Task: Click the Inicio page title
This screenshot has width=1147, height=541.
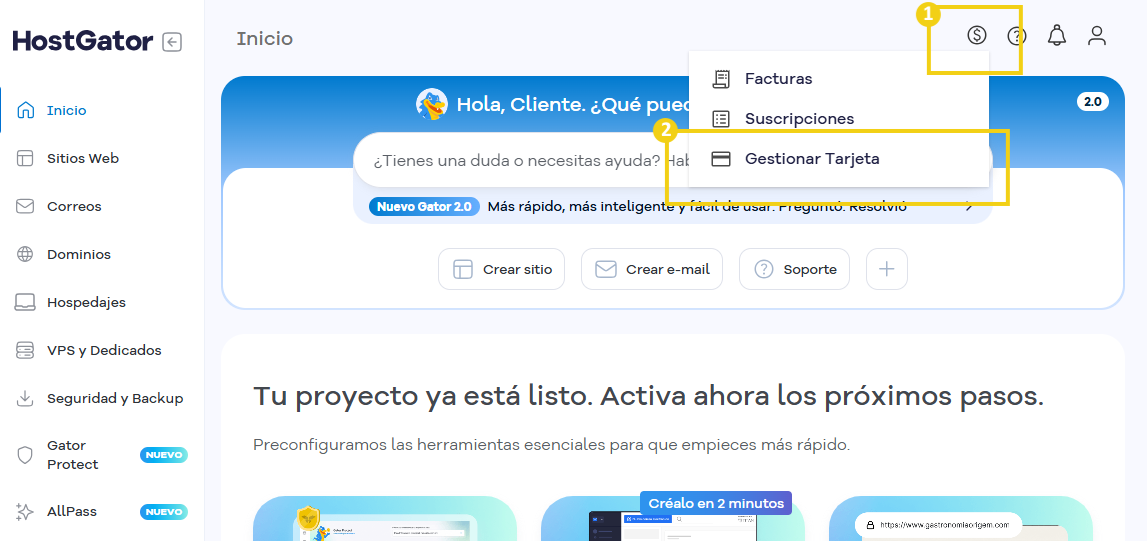Action: (265, 39)
